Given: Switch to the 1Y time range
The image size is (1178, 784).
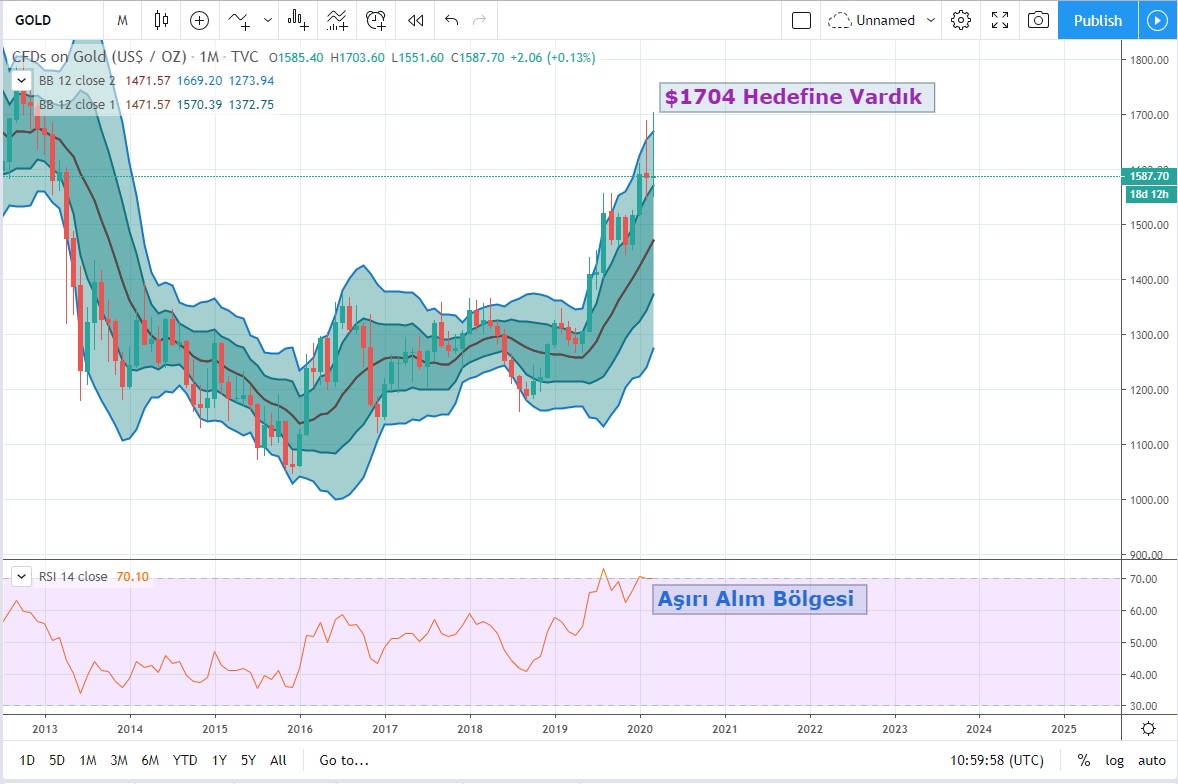Looking at the screenshot, I should click(x=219, y=760).
